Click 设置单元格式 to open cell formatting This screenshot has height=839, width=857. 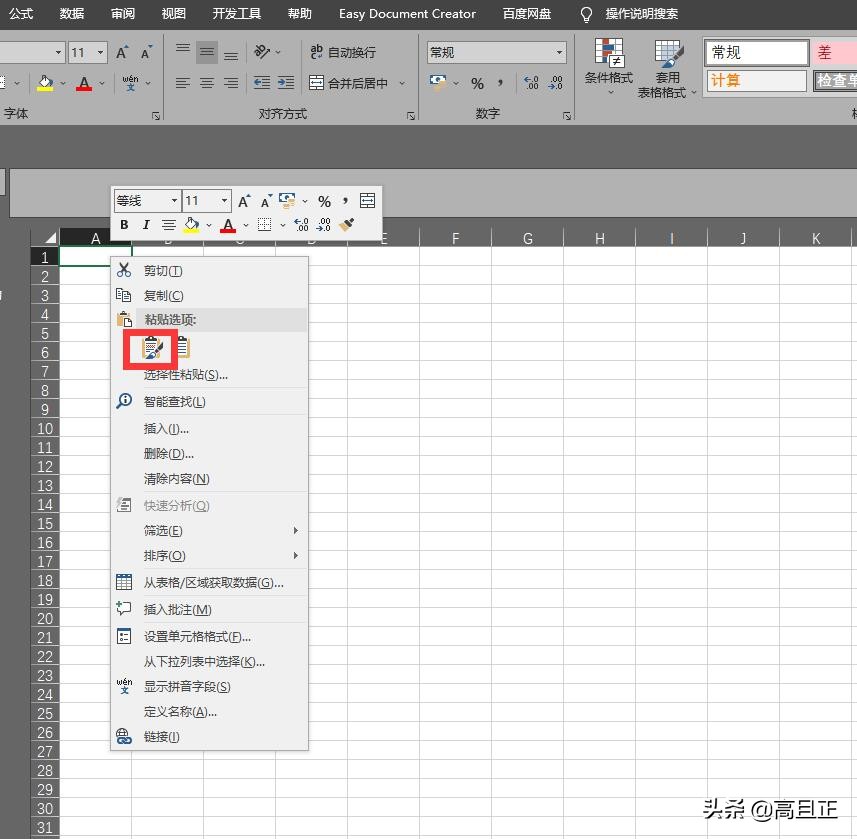point(194,636)
